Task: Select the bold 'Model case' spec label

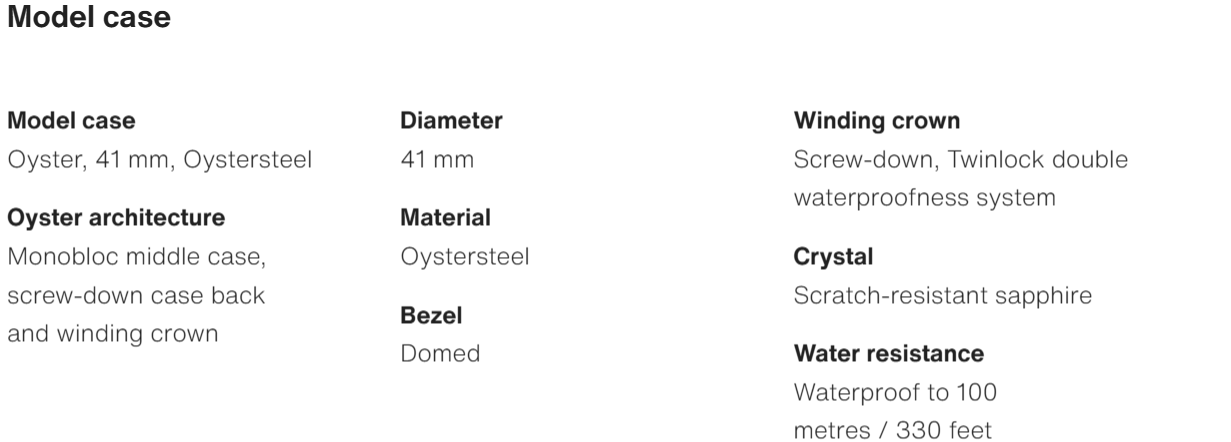Action: click(72, 121)
